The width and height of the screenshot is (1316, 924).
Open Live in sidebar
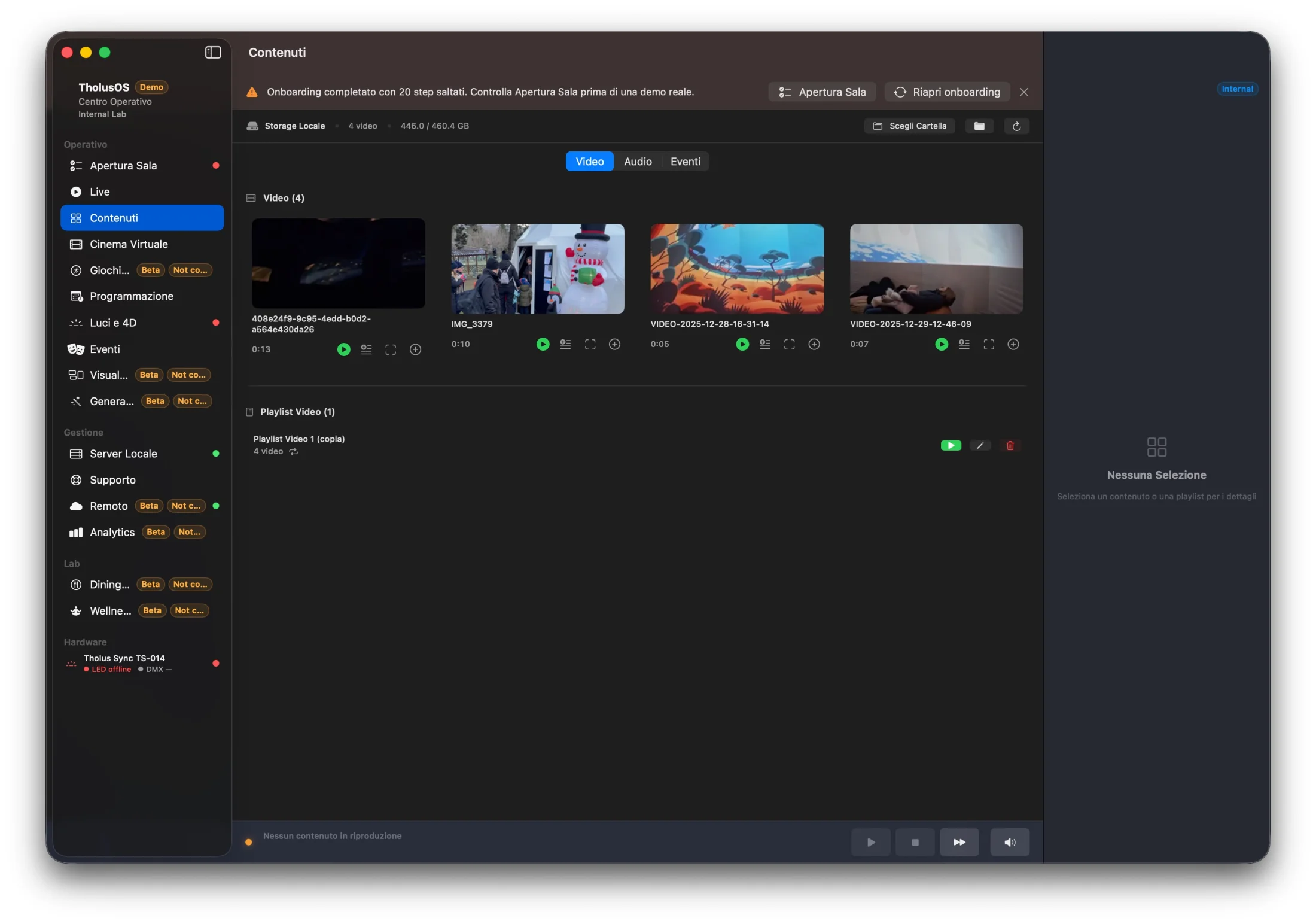coord(142,192)
